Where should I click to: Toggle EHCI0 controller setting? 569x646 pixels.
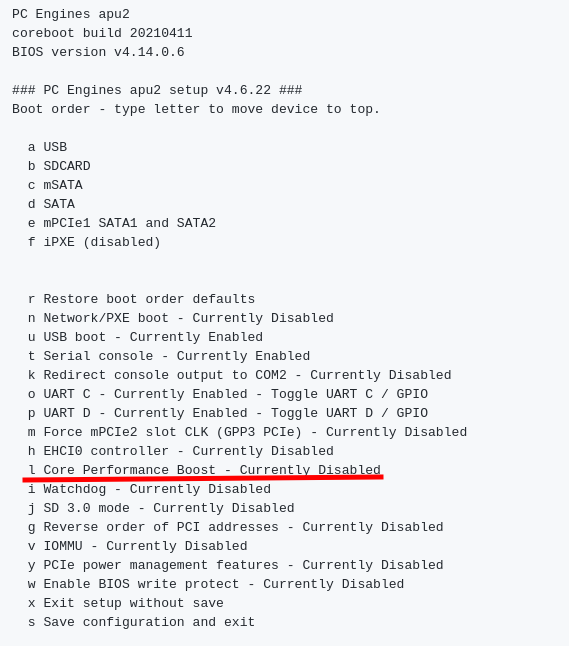point(180,451)
